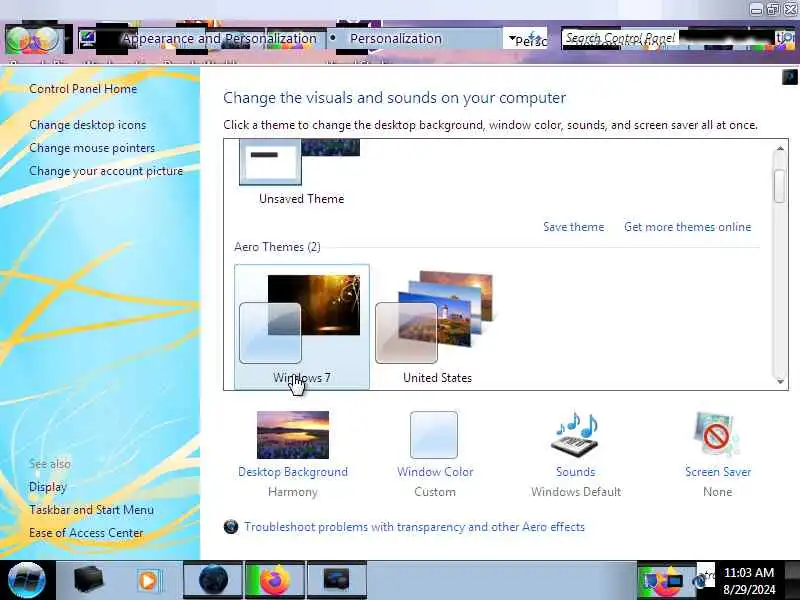Click the Show desktop button on taskbar
Viewport: 800px width, 600px height.
click(x=792, y=580)
